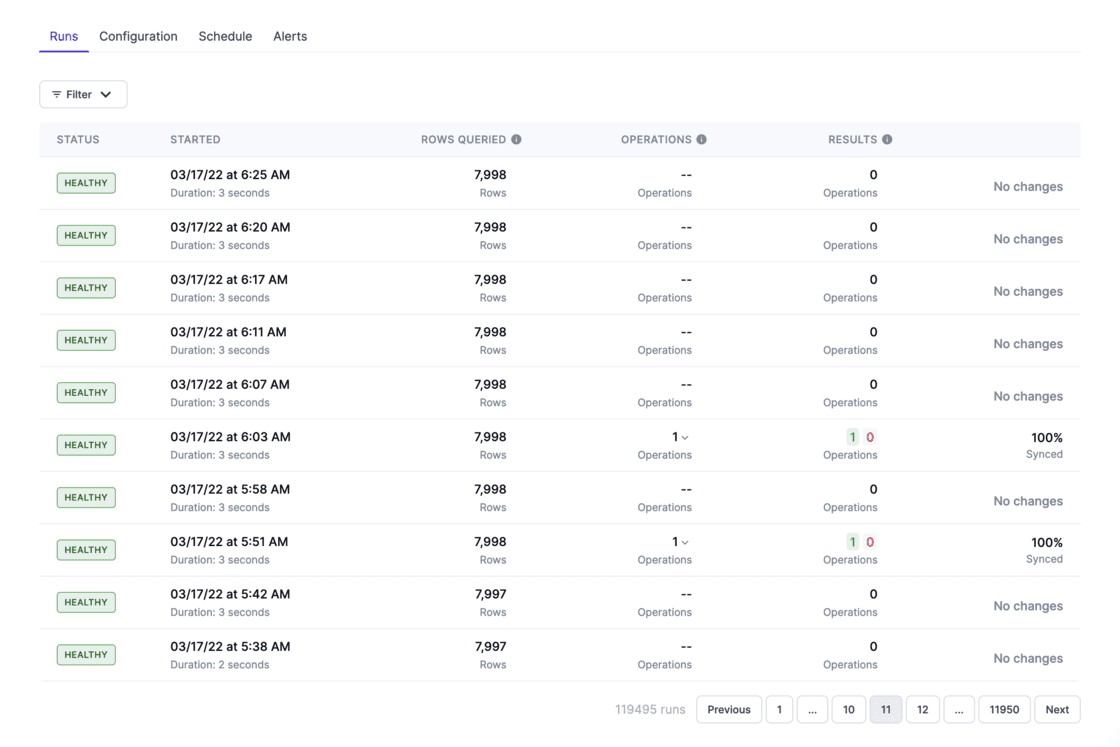Click the info icon beside Operations header
The image size is (1120, 747).
click(x=701, y=140)
